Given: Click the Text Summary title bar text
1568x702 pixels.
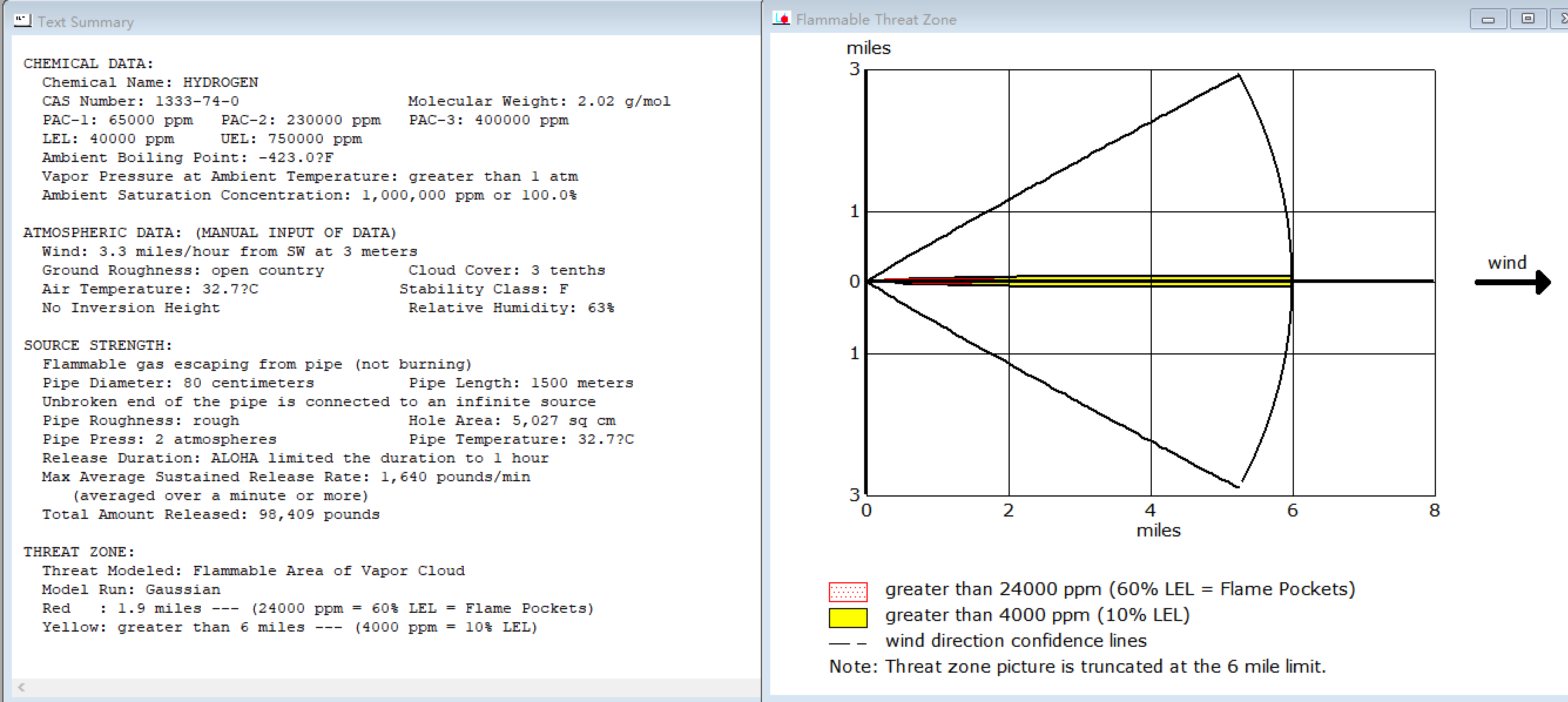Looking at the screenshot, I should pyautogui.click(x=85, y=22).
